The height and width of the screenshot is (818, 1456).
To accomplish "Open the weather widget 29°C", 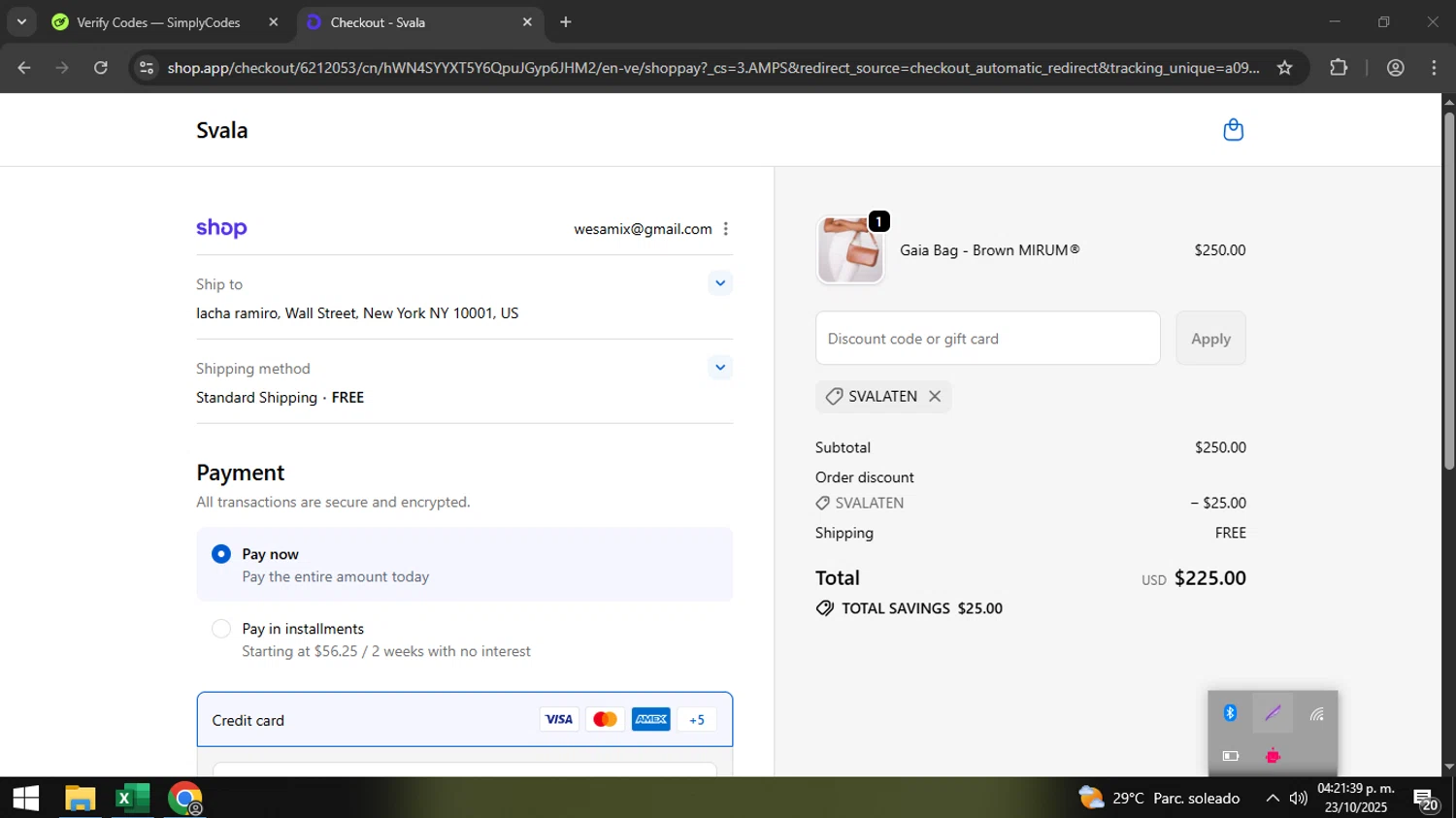I will tap(1160, 798).
